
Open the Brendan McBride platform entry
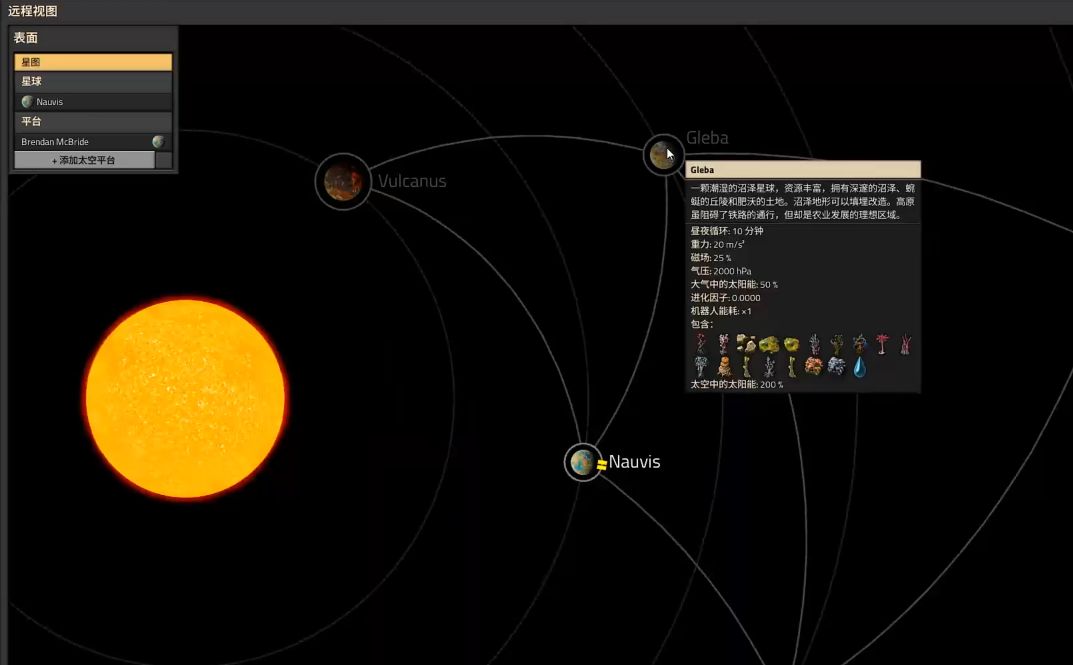click(x=93, y=142)
